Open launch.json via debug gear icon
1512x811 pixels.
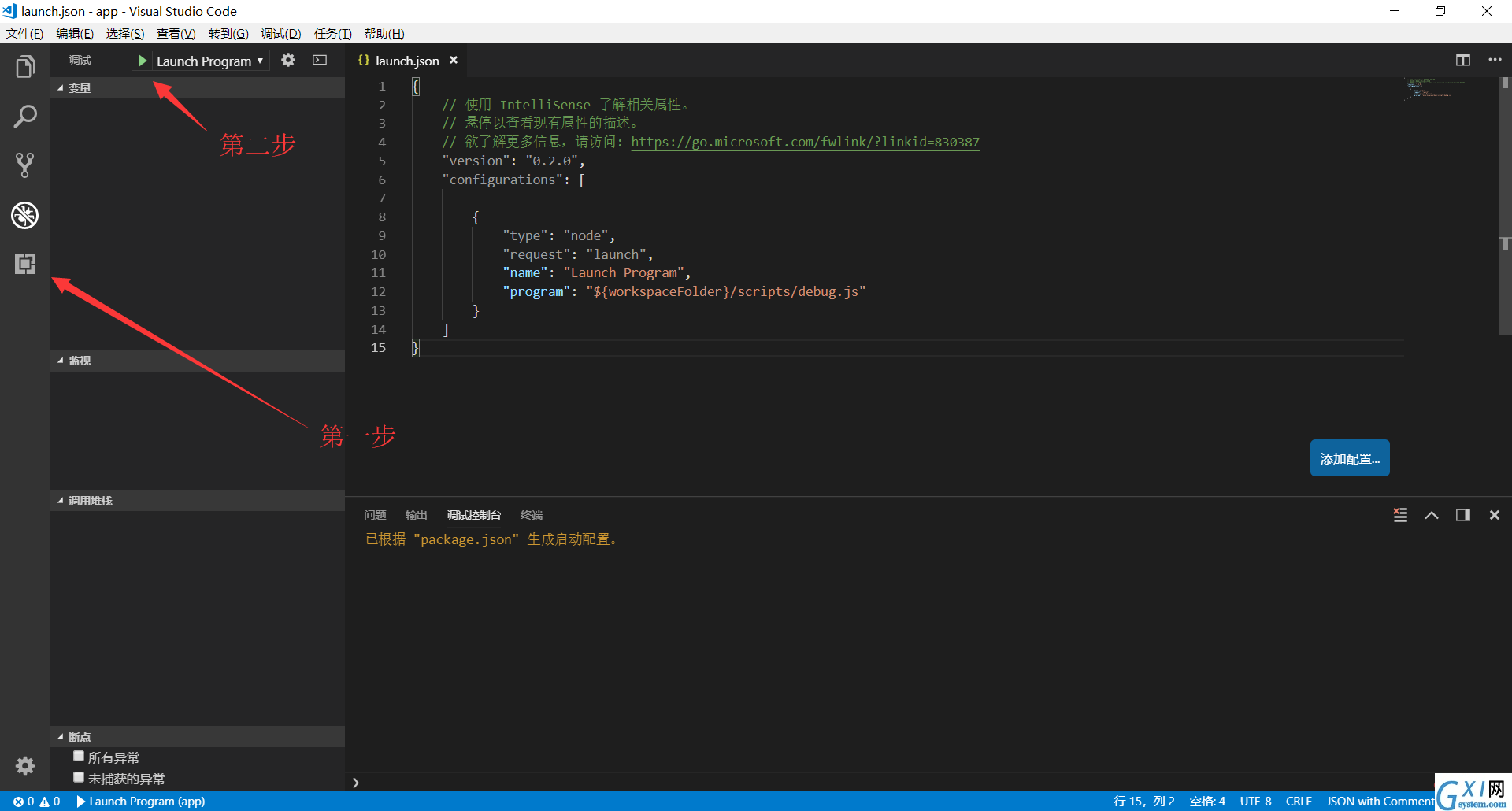(x=288, y=60)
